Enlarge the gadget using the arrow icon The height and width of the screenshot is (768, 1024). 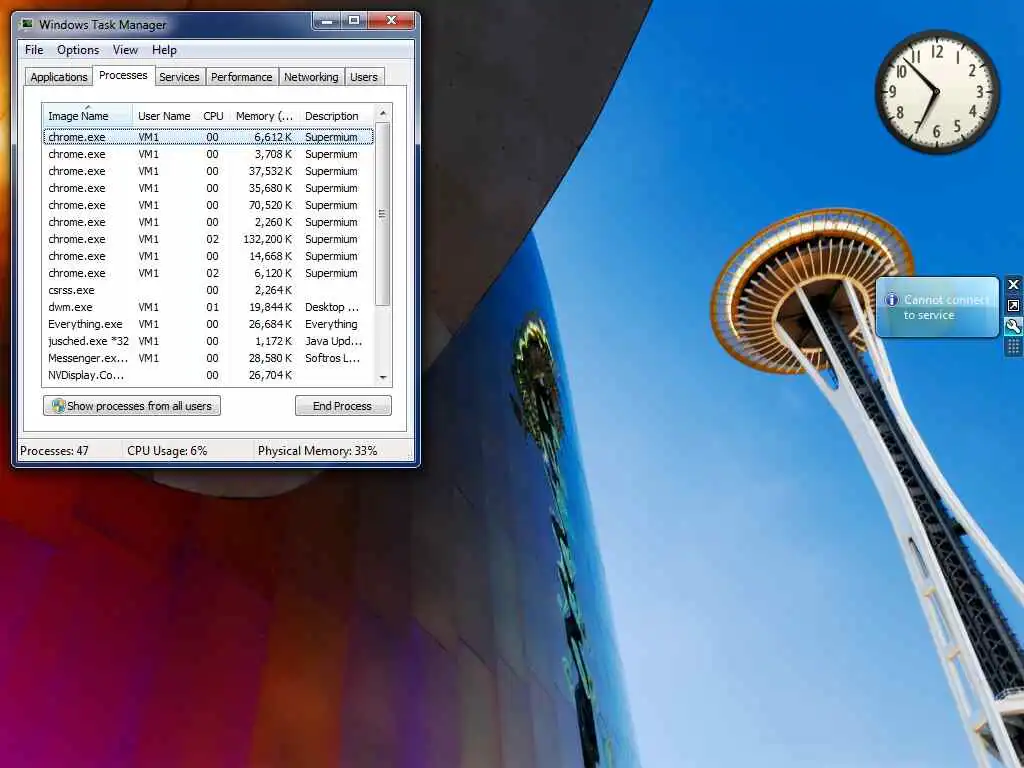point(1013,306)
